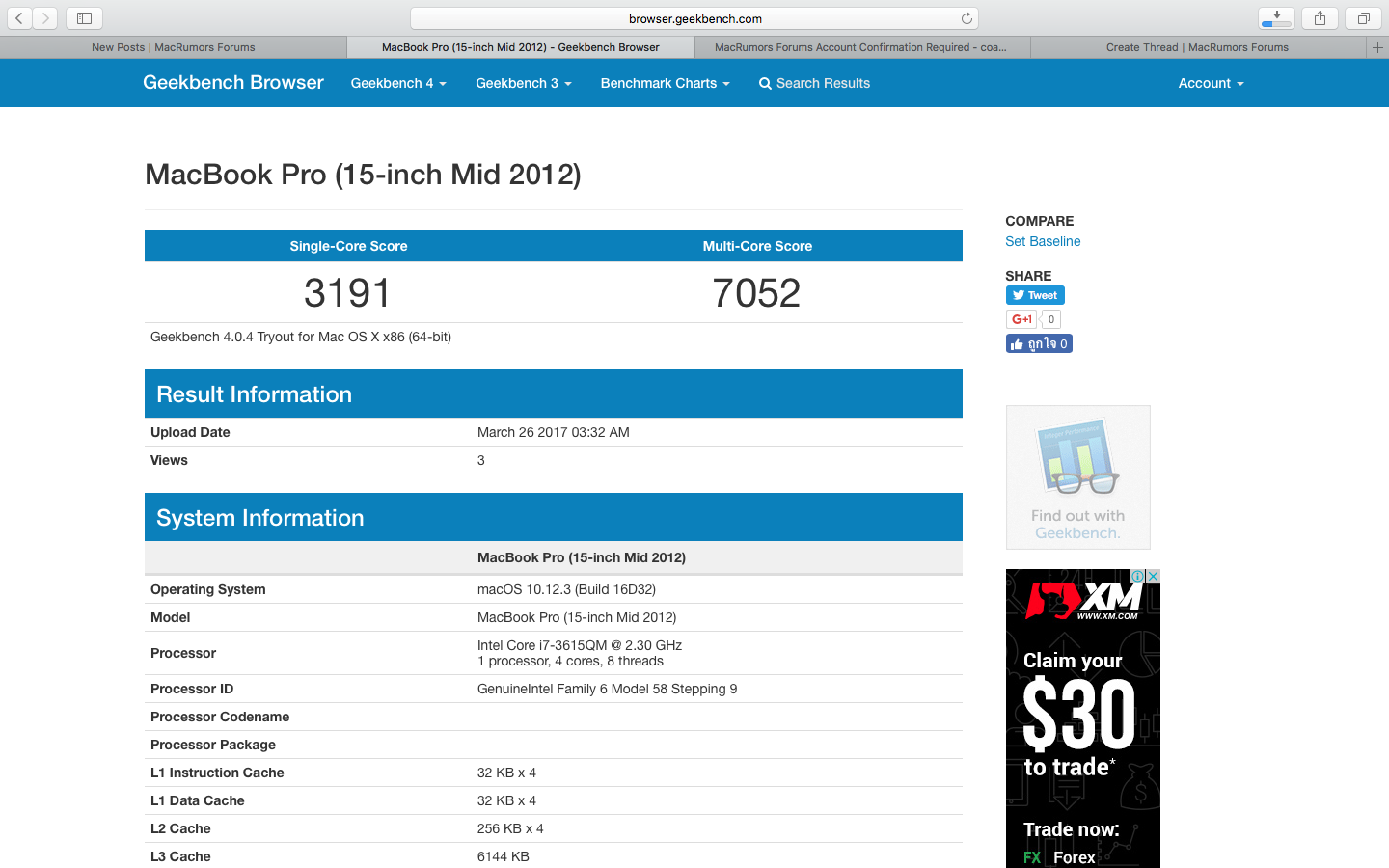This screenshot has height=868, width=1389.
Task: Reload the page with the refresh icon
Action: [x=967, y=18]
